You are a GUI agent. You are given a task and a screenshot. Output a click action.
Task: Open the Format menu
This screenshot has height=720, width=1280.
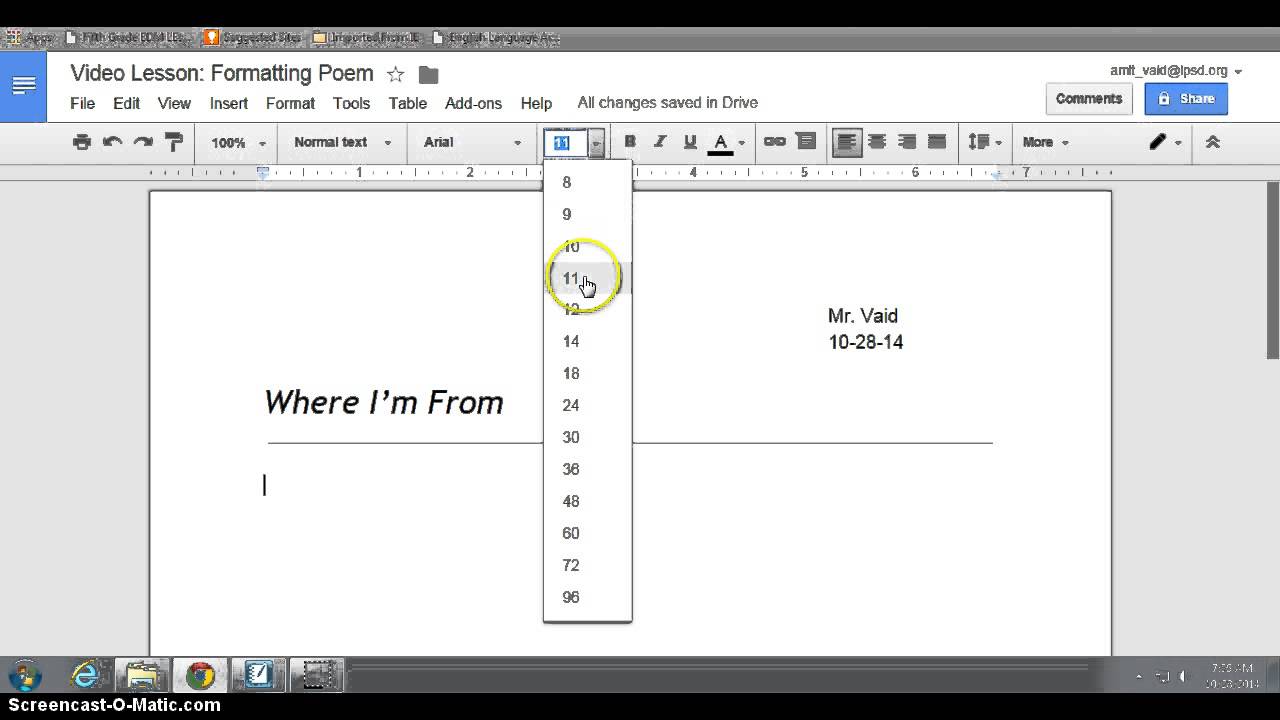point(290,103)
